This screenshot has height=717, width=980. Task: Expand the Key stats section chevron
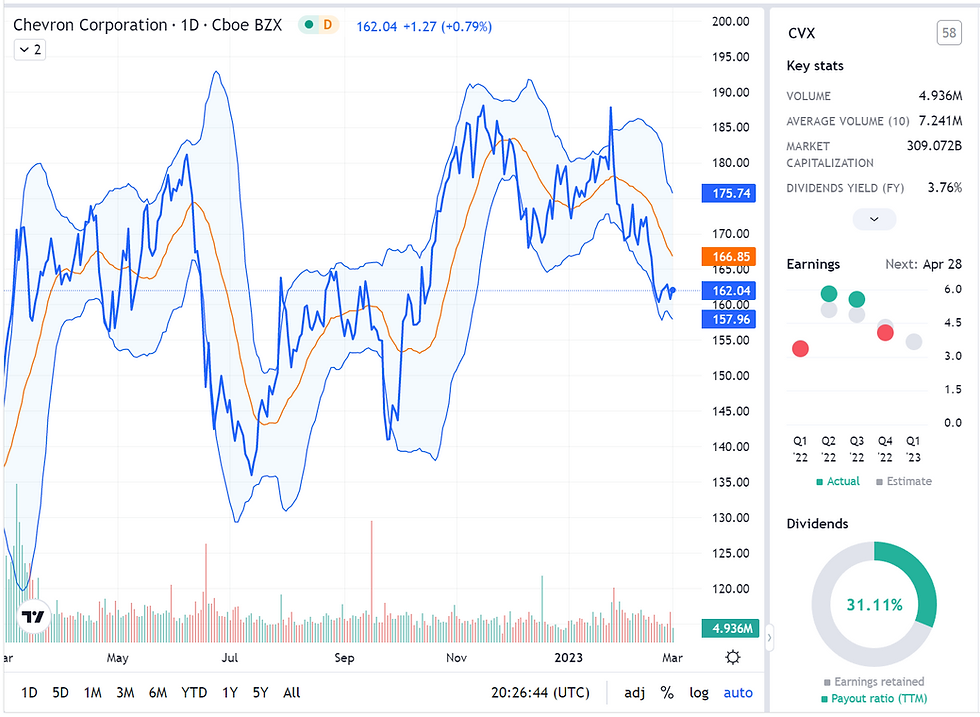point(874,219)
